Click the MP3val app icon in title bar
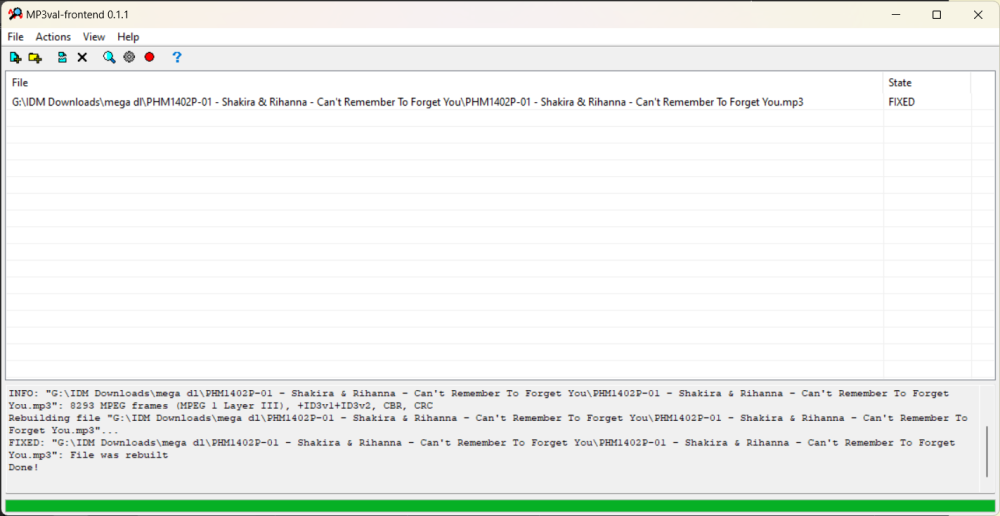 coord(15,14)
